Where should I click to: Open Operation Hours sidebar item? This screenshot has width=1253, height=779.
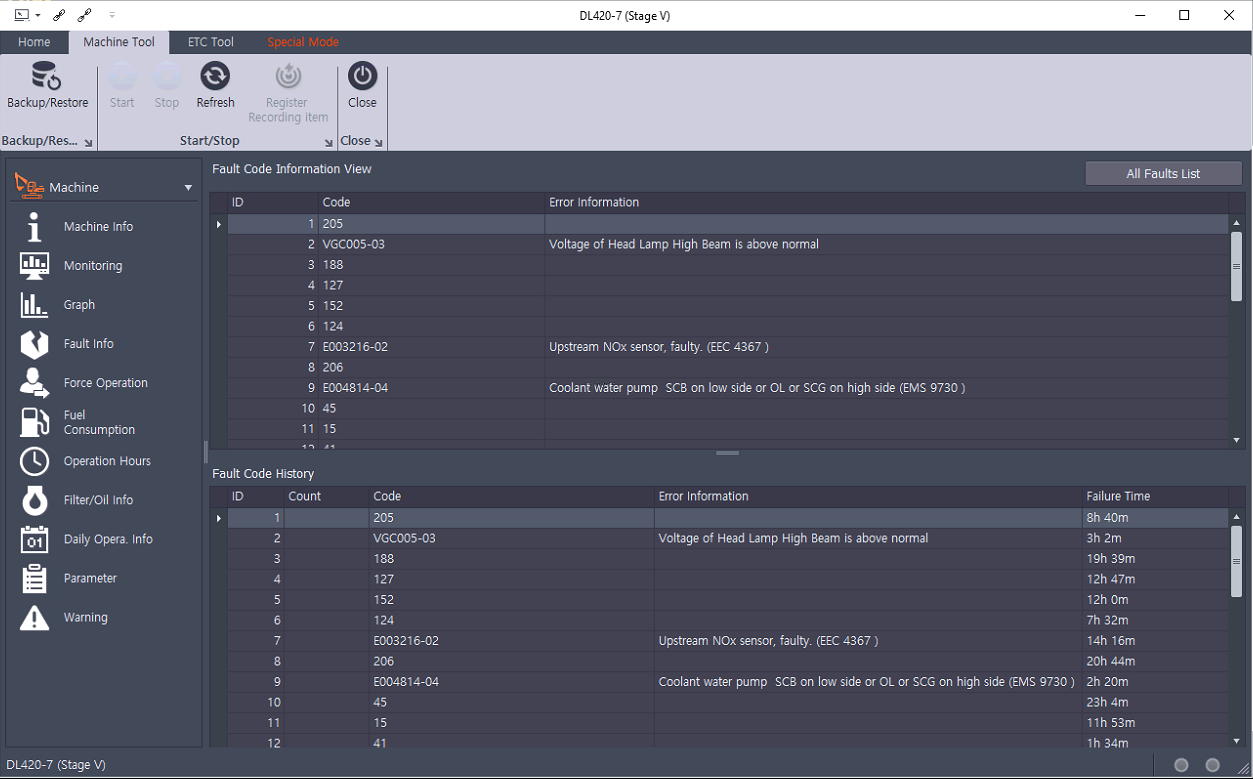point(107,461)
